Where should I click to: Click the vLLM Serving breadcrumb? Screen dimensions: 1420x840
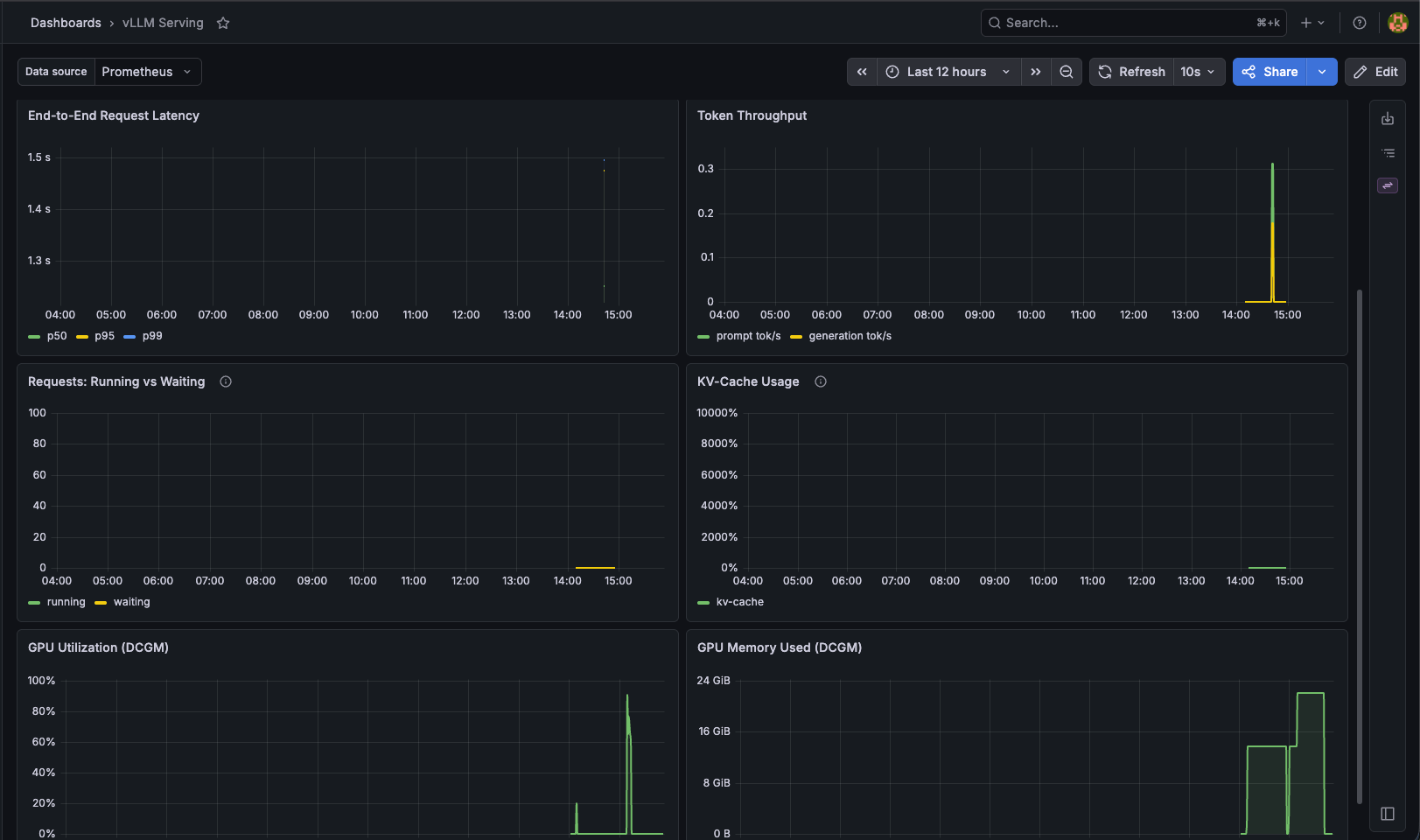[163, 23]
